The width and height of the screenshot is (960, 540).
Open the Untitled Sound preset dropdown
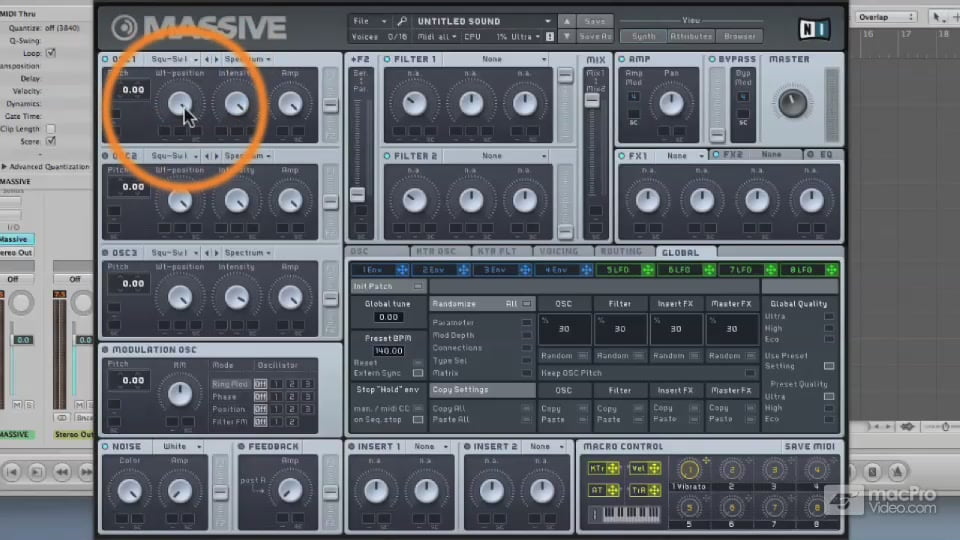[484, 21]
